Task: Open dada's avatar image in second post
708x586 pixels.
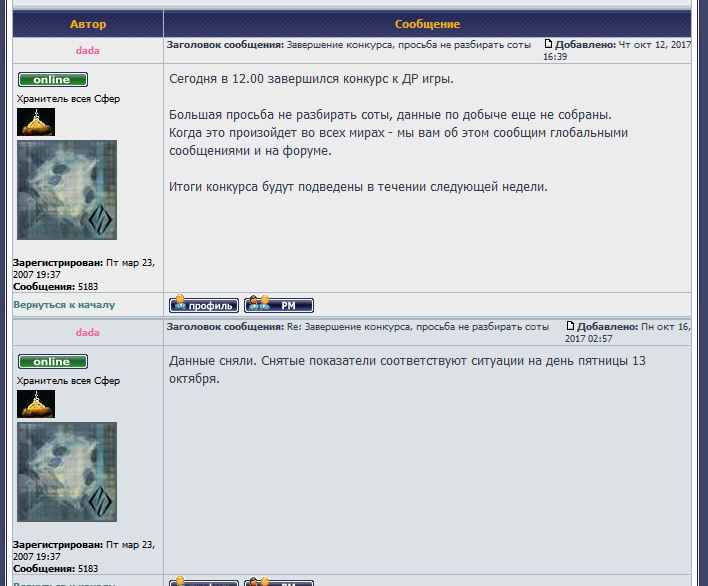Action: pos(67,472)
